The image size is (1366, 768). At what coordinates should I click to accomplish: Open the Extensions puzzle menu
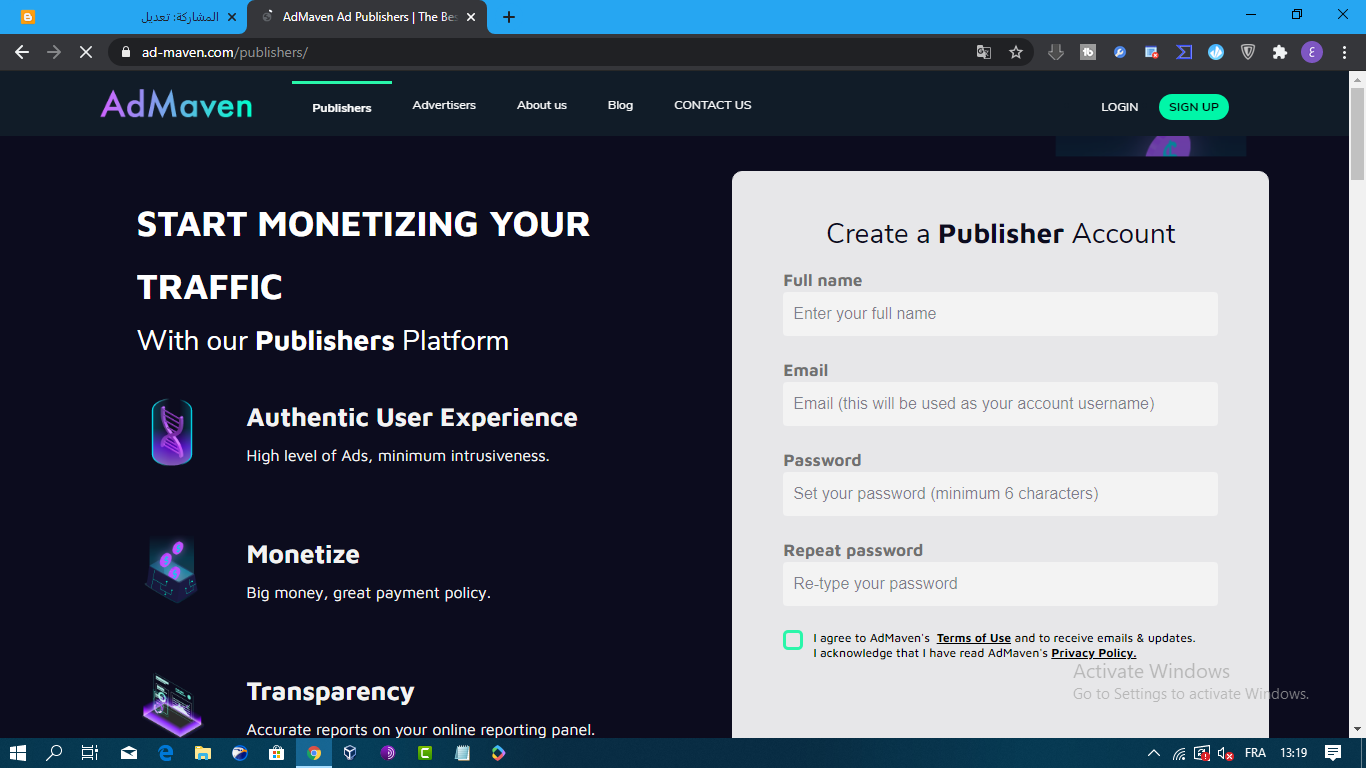(x=1280, y=52)
